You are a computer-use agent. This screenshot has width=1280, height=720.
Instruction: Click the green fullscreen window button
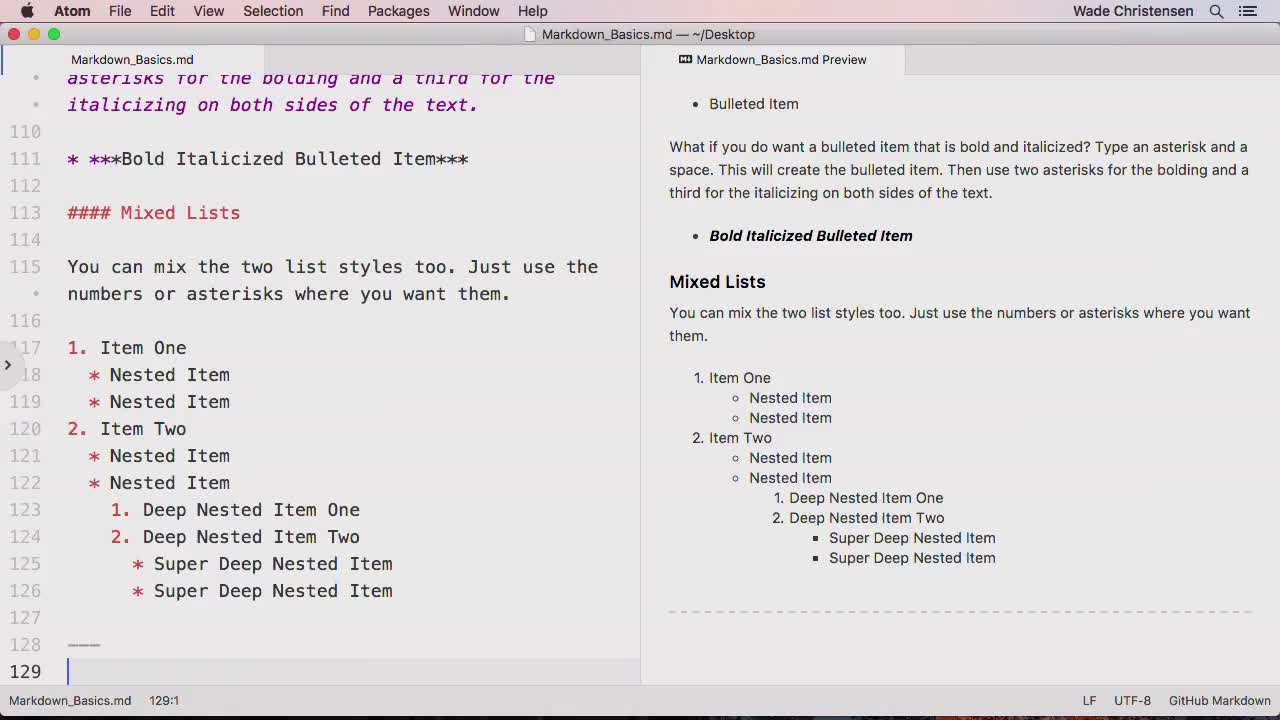[x=54, y=34]
